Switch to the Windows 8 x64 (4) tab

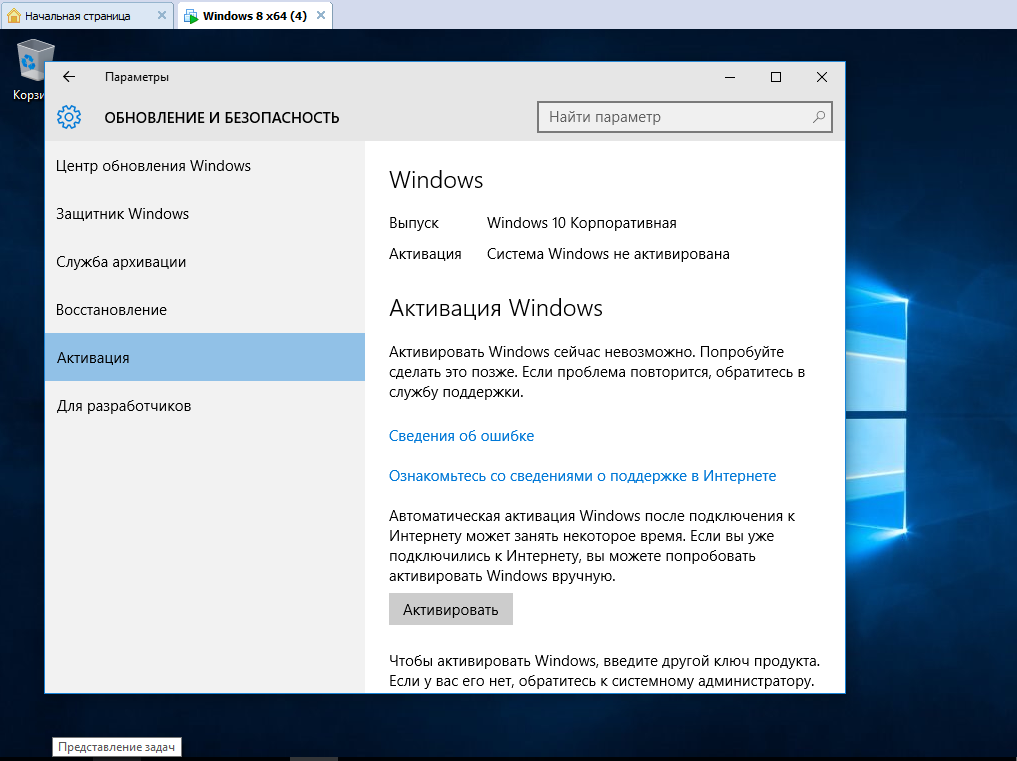pos(254,16)
